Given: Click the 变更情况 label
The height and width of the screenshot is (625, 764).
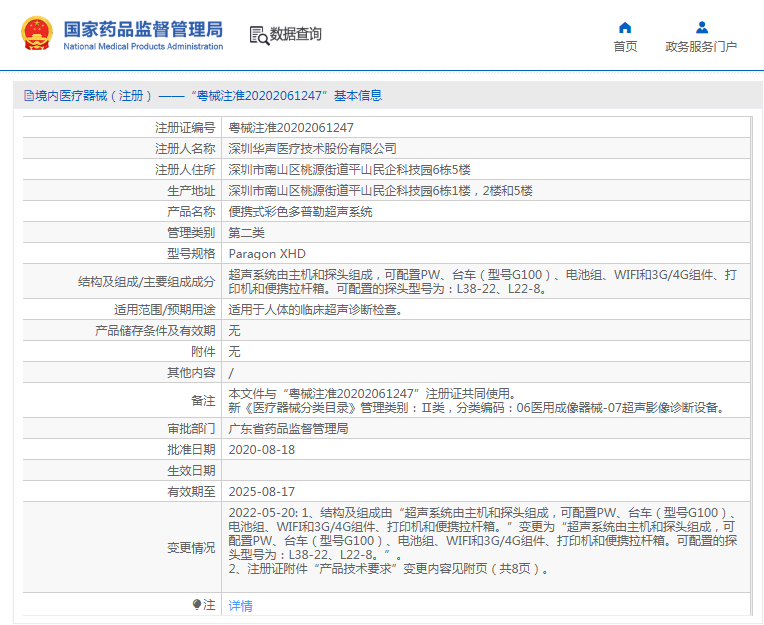Looking at the screenshot, I should pos(191,548).
